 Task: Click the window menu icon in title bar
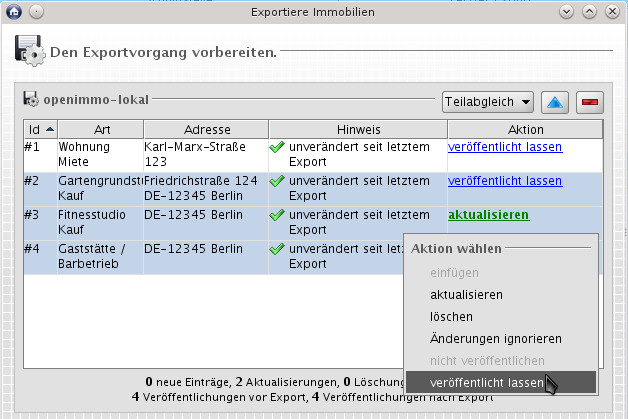tap(13, 12)
